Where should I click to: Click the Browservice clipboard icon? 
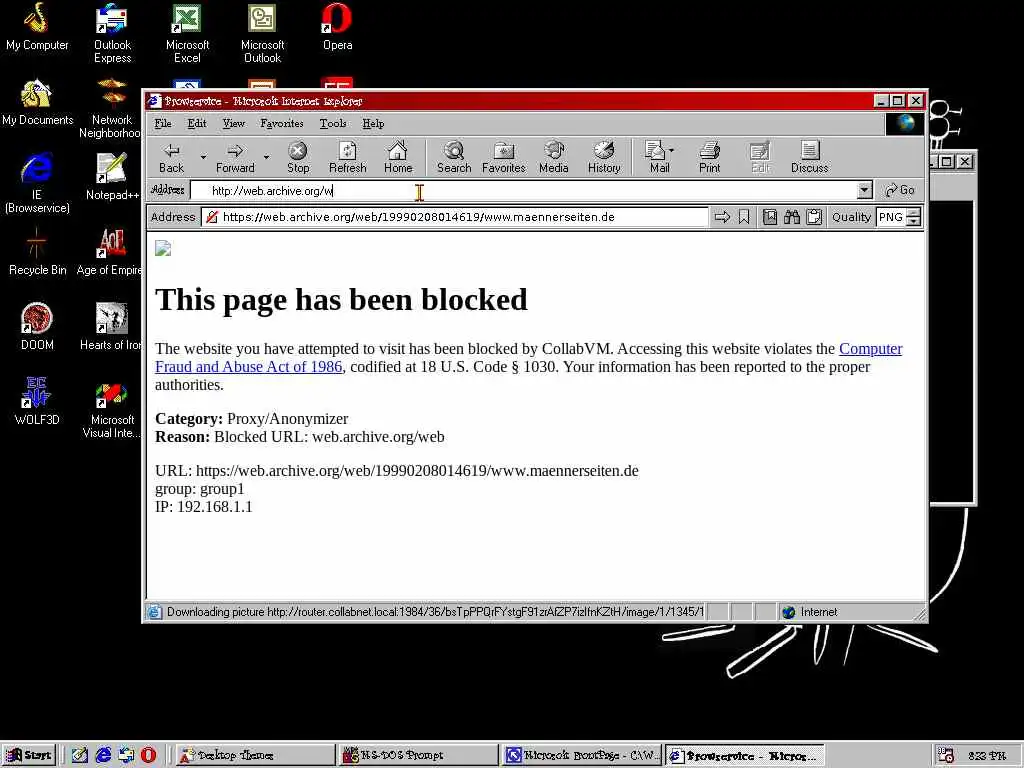814,217
